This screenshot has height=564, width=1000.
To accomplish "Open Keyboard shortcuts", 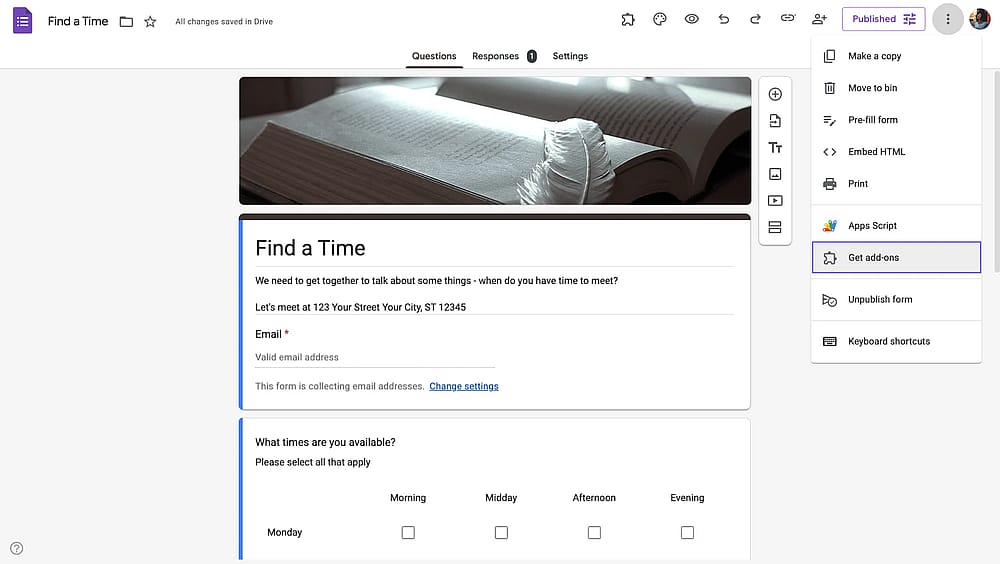I will click(x=896, y=341).
